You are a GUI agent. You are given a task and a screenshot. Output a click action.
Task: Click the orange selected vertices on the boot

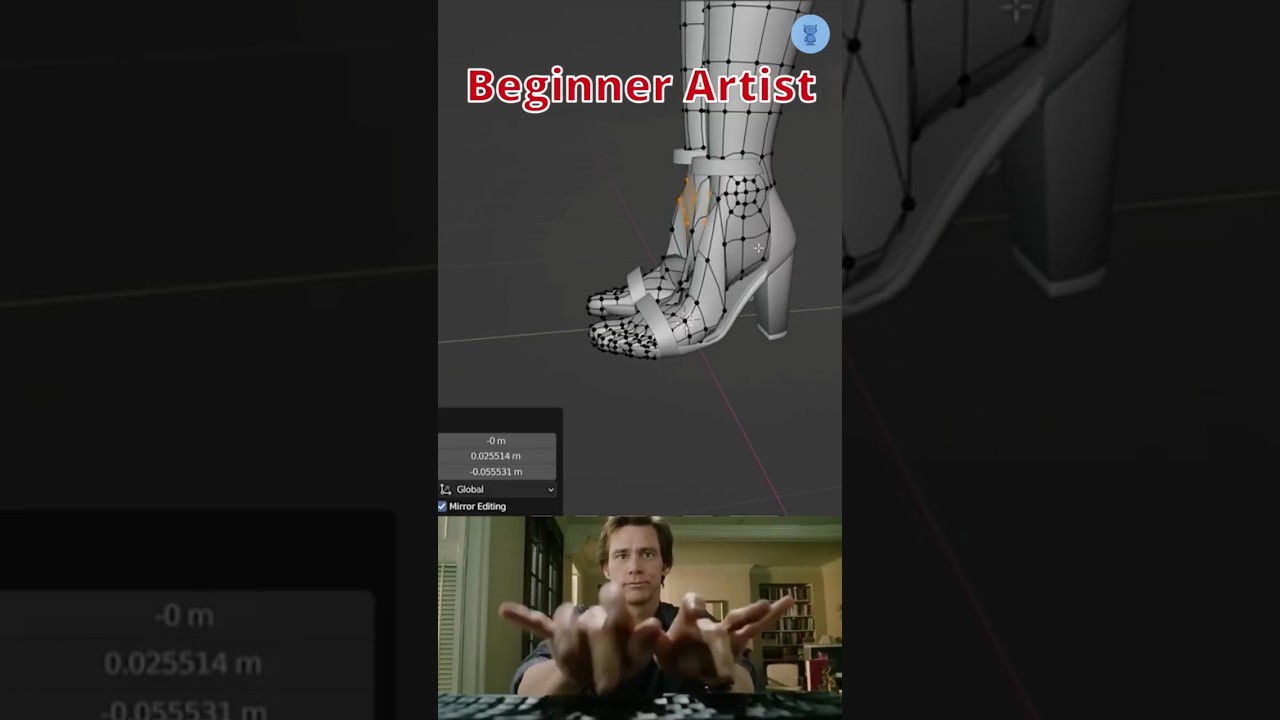click(x=692, y=203)
